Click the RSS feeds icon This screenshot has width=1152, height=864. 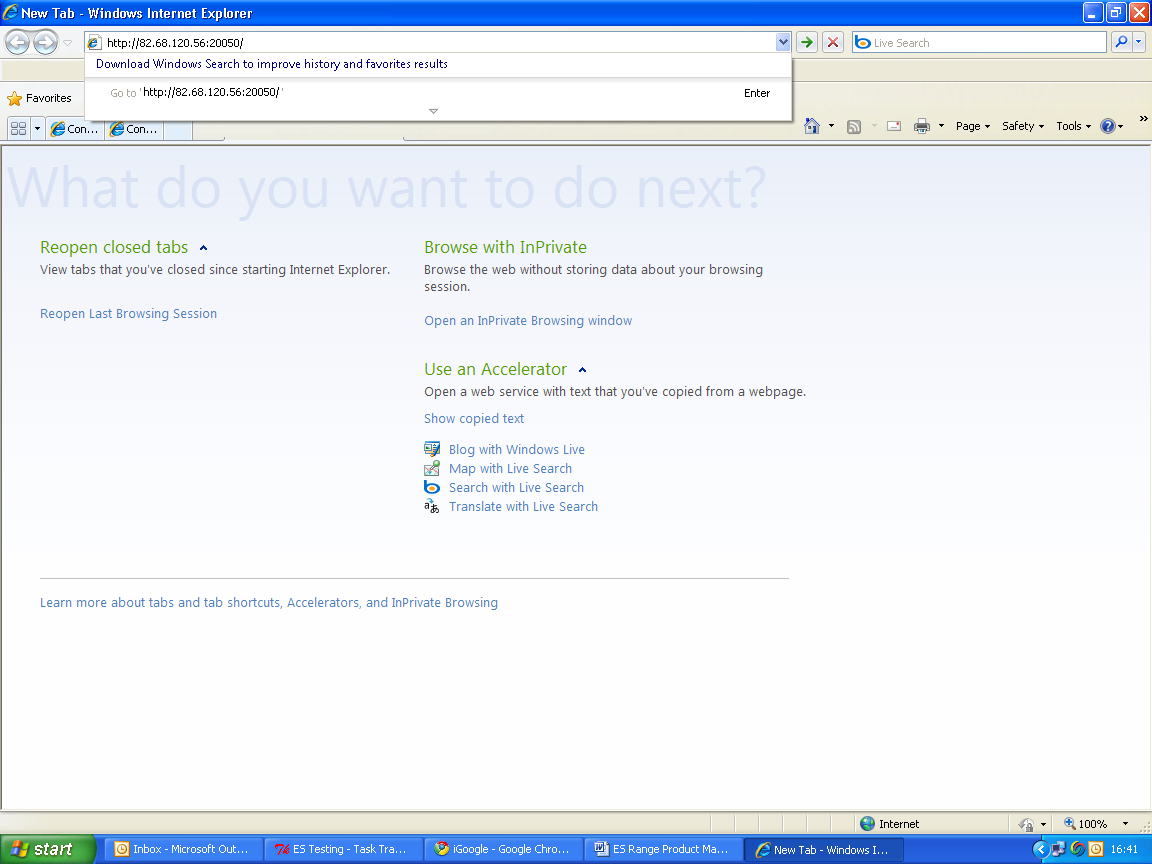[853, 126]
